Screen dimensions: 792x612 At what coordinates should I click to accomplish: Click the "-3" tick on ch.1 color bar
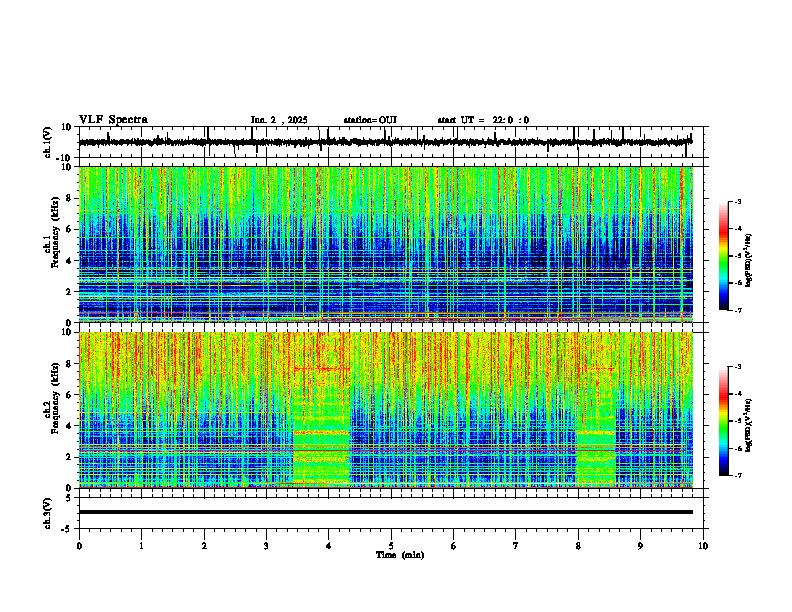pyautogui.click(x=738, y=202)
